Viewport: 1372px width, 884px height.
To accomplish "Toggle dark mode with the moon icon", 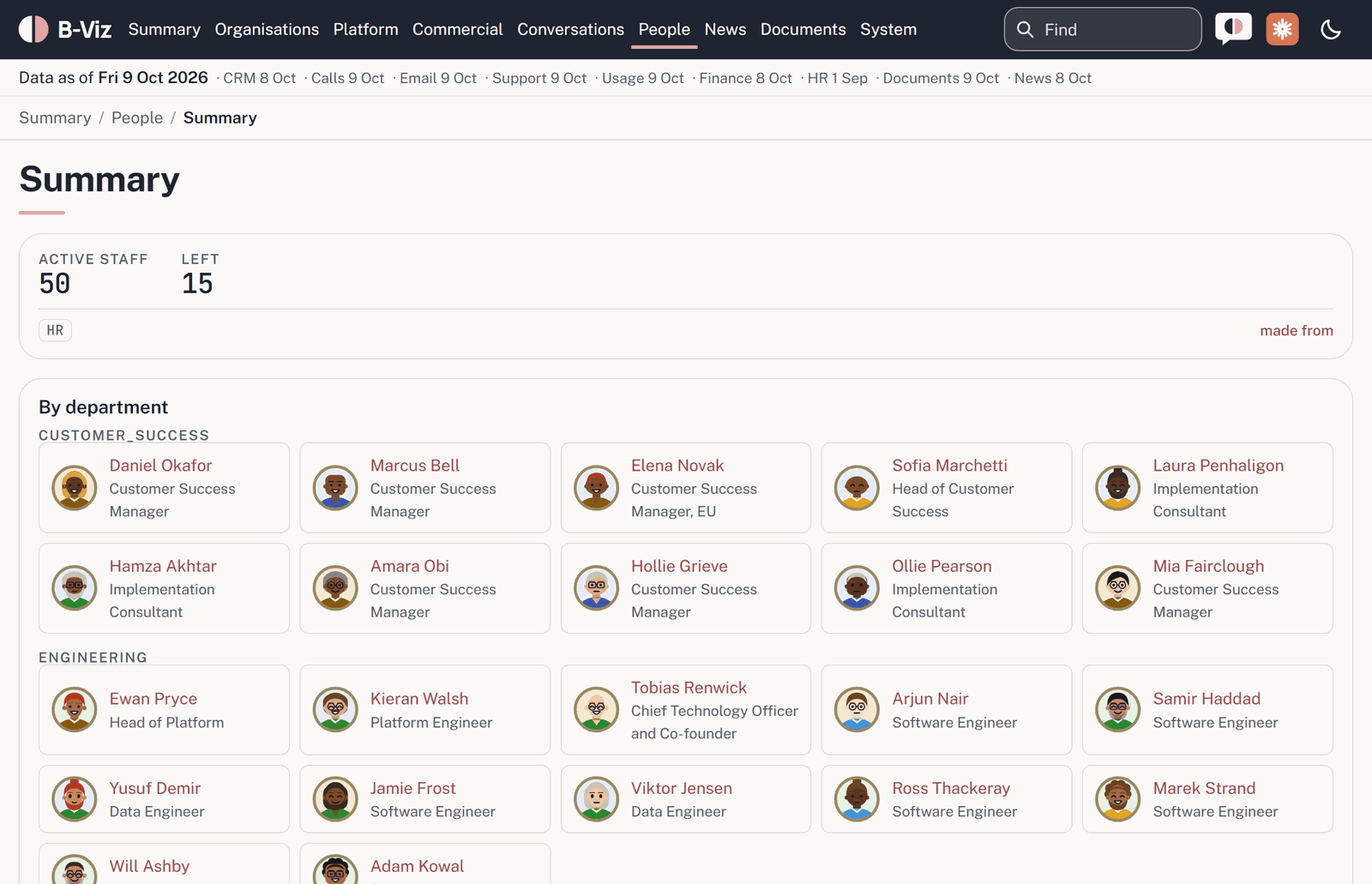I will [1331, 29].
